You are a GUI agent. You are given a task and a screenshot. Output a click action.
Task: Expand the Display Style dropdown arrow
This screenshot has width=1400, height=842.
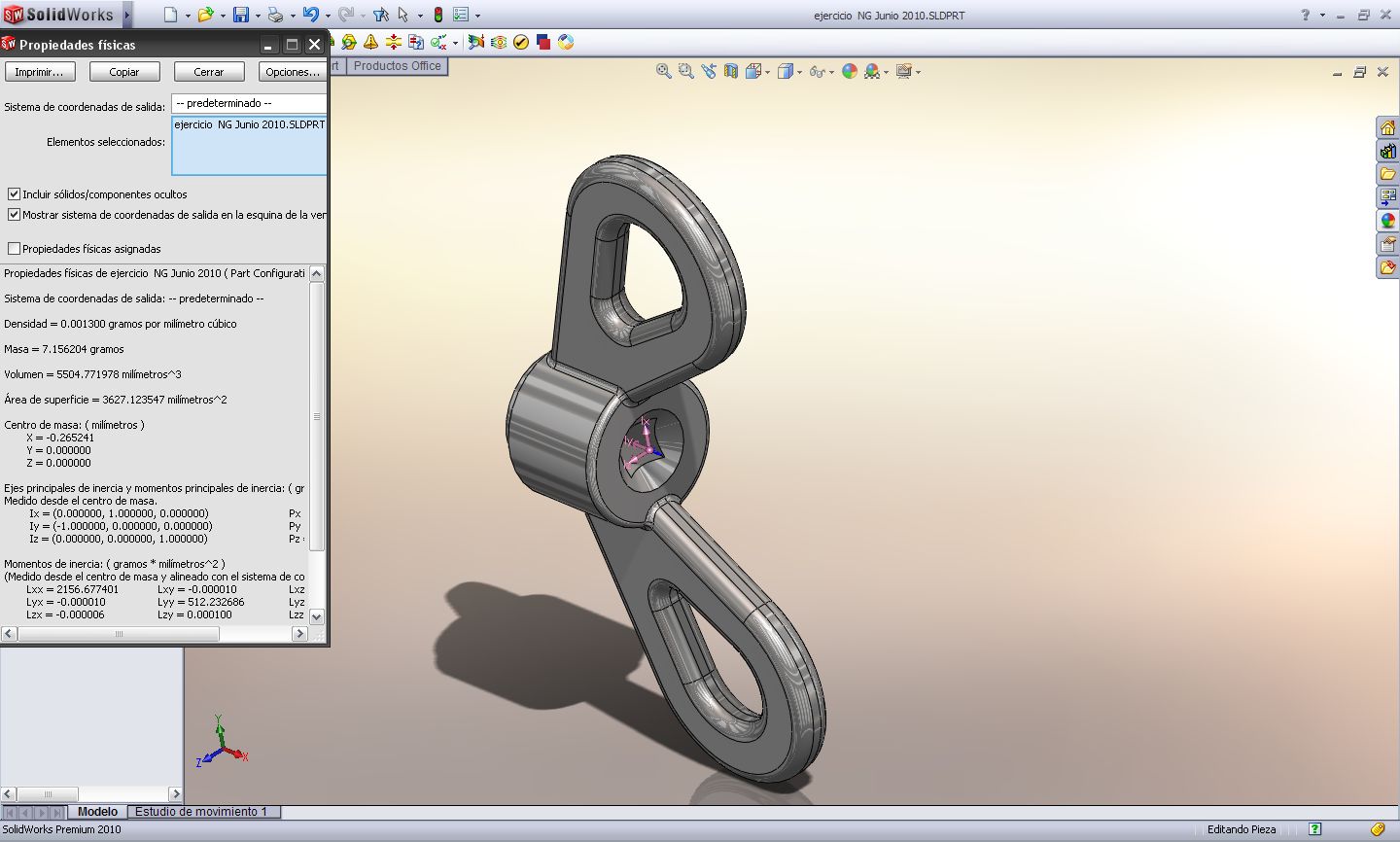tap(800, 72)
